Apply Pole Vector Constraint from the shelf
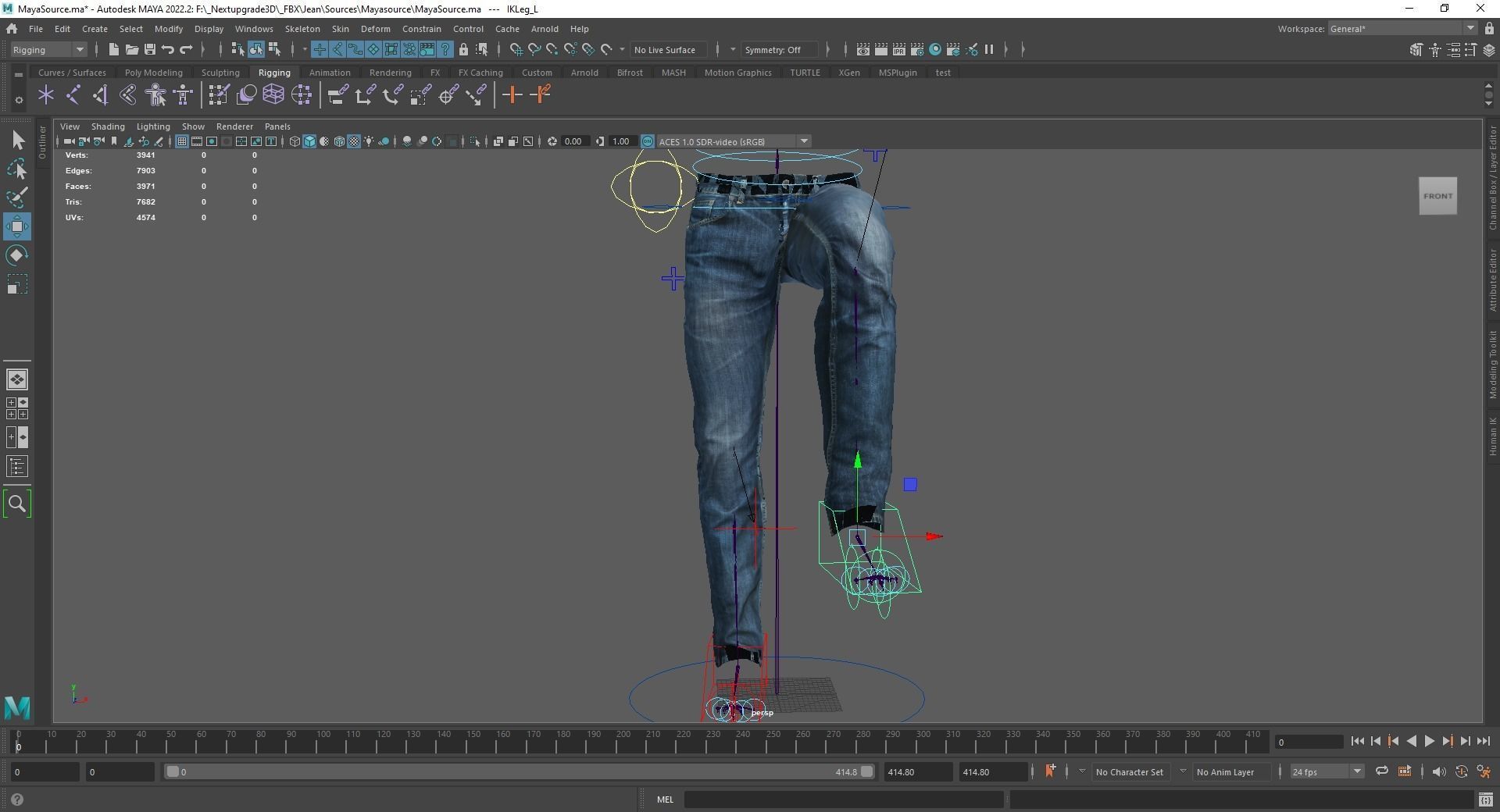The image size is (1500, 812). coord(476,95)
